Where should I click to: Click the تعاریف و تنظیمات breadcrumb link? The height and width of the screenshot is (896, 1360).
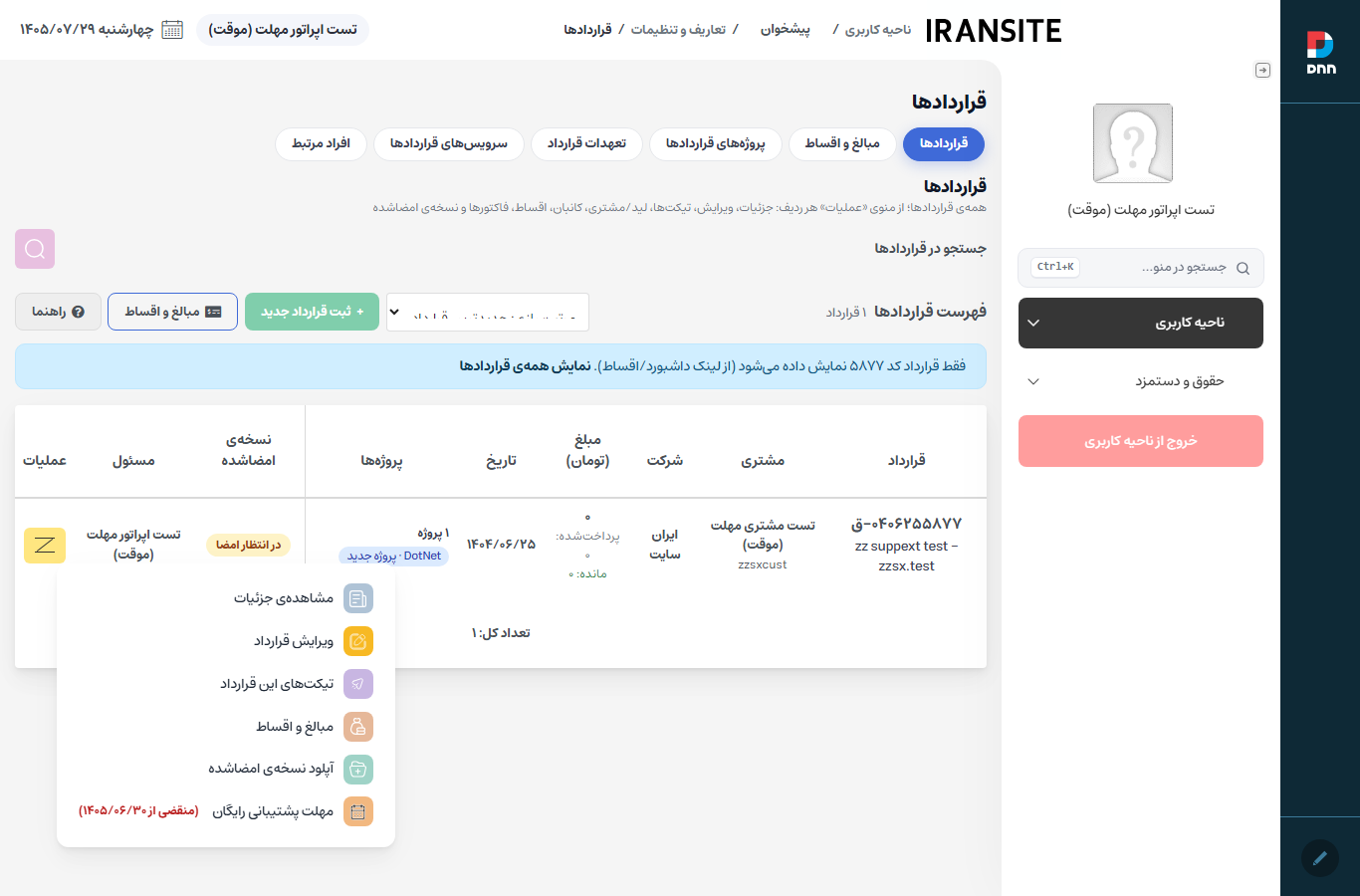pyautogui.click(x=678, y=30)
